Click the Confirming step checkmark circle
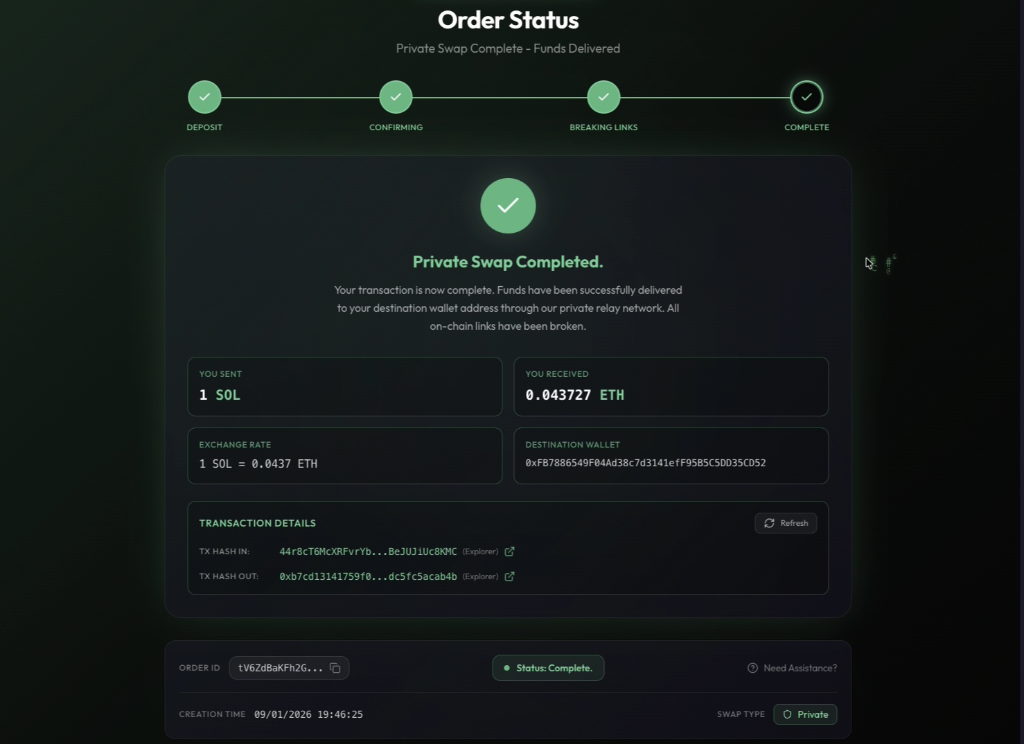This screenshot has width=1024, height=744. coord(396,97)
